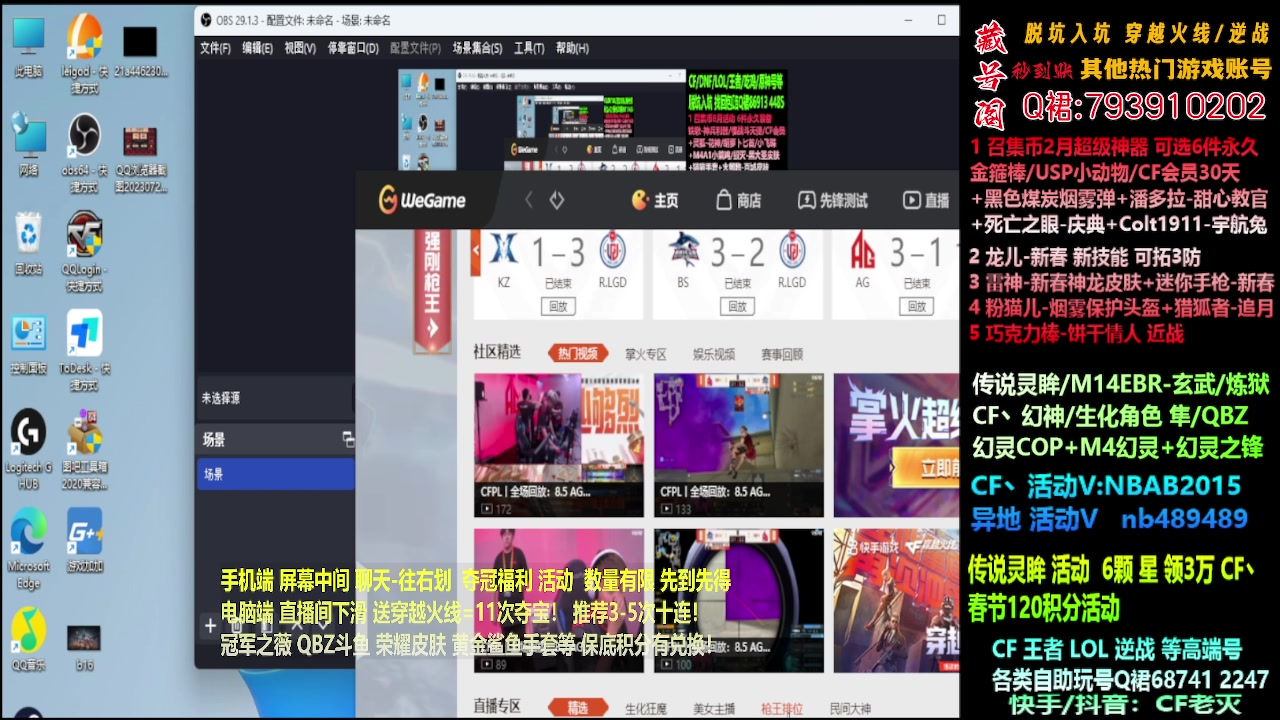
Task: Open the WeGame 商店 tab
Action: 739,200
